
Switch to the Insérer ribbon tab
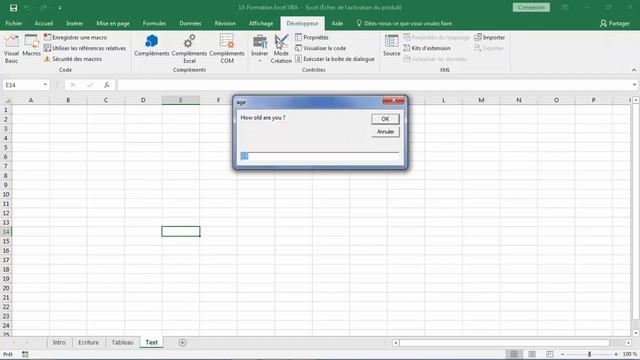click(x=75, y=24)
